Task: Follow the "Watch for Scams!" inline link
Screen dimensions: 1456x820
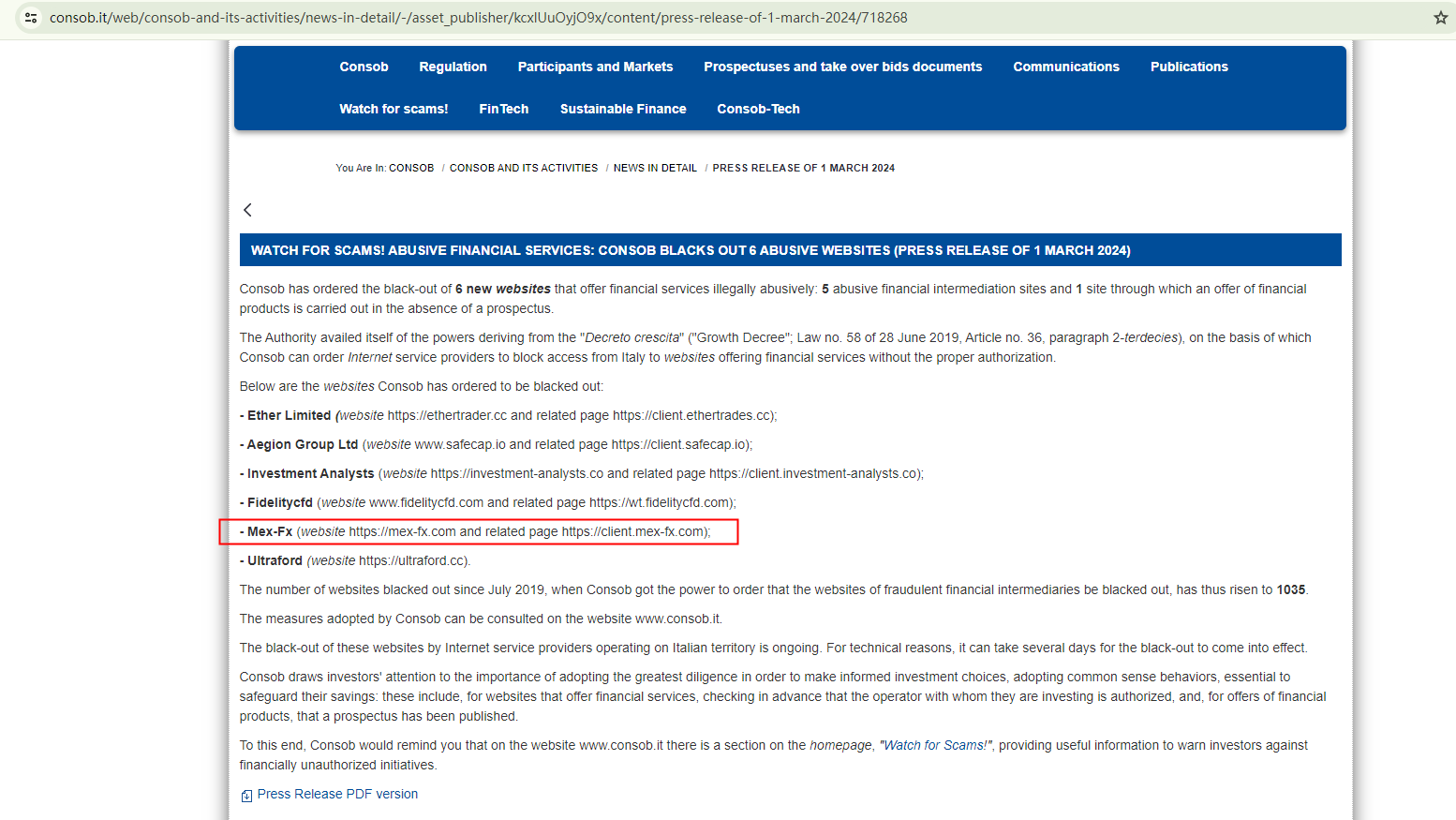Action: pyautogui.click(x=936, y=745)
